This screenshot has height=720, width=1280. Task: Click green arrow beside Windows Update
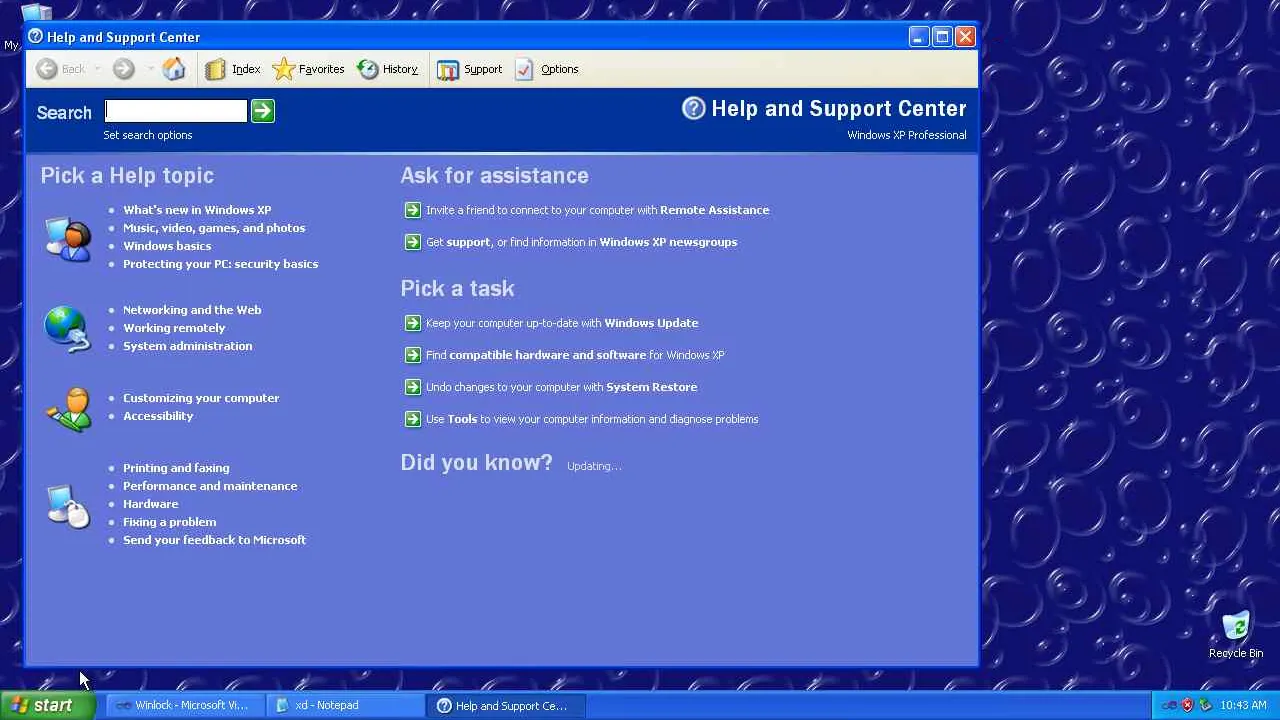tap(412, 323)
